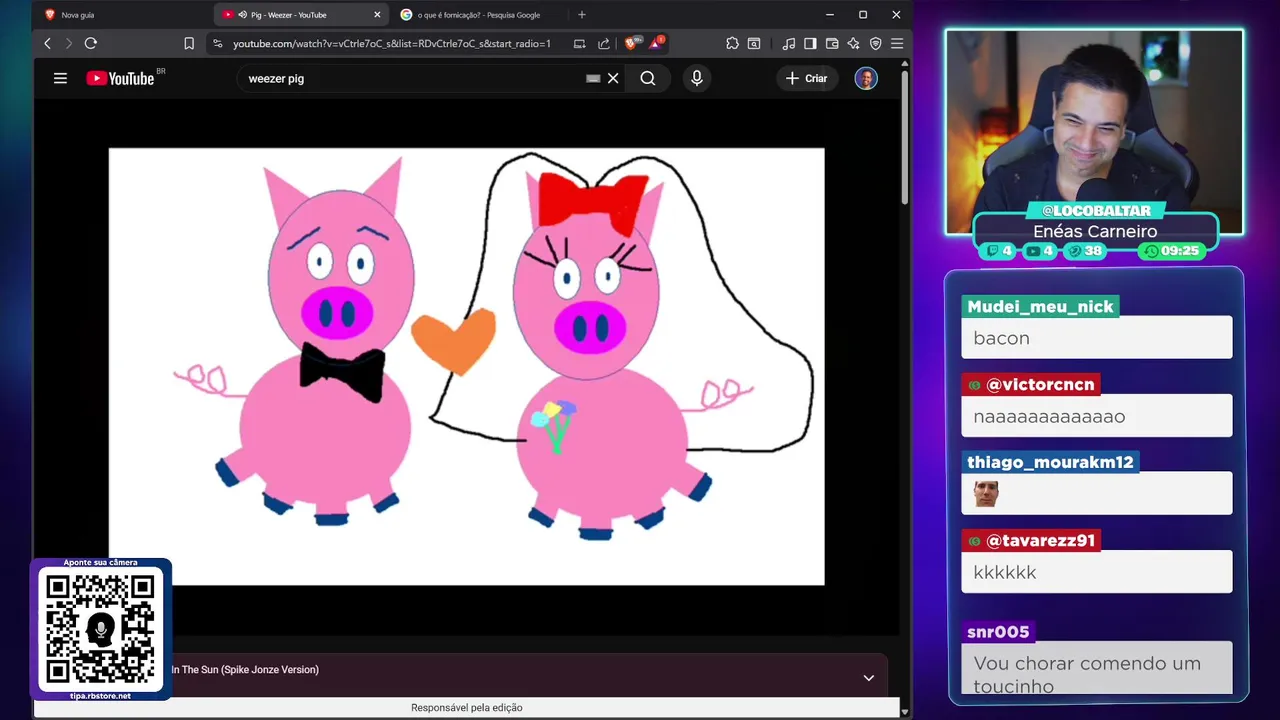Click 'In The Sun (Spike Jonze Version)' title
Screen dimensions: 1280x720
click(245, 670)
